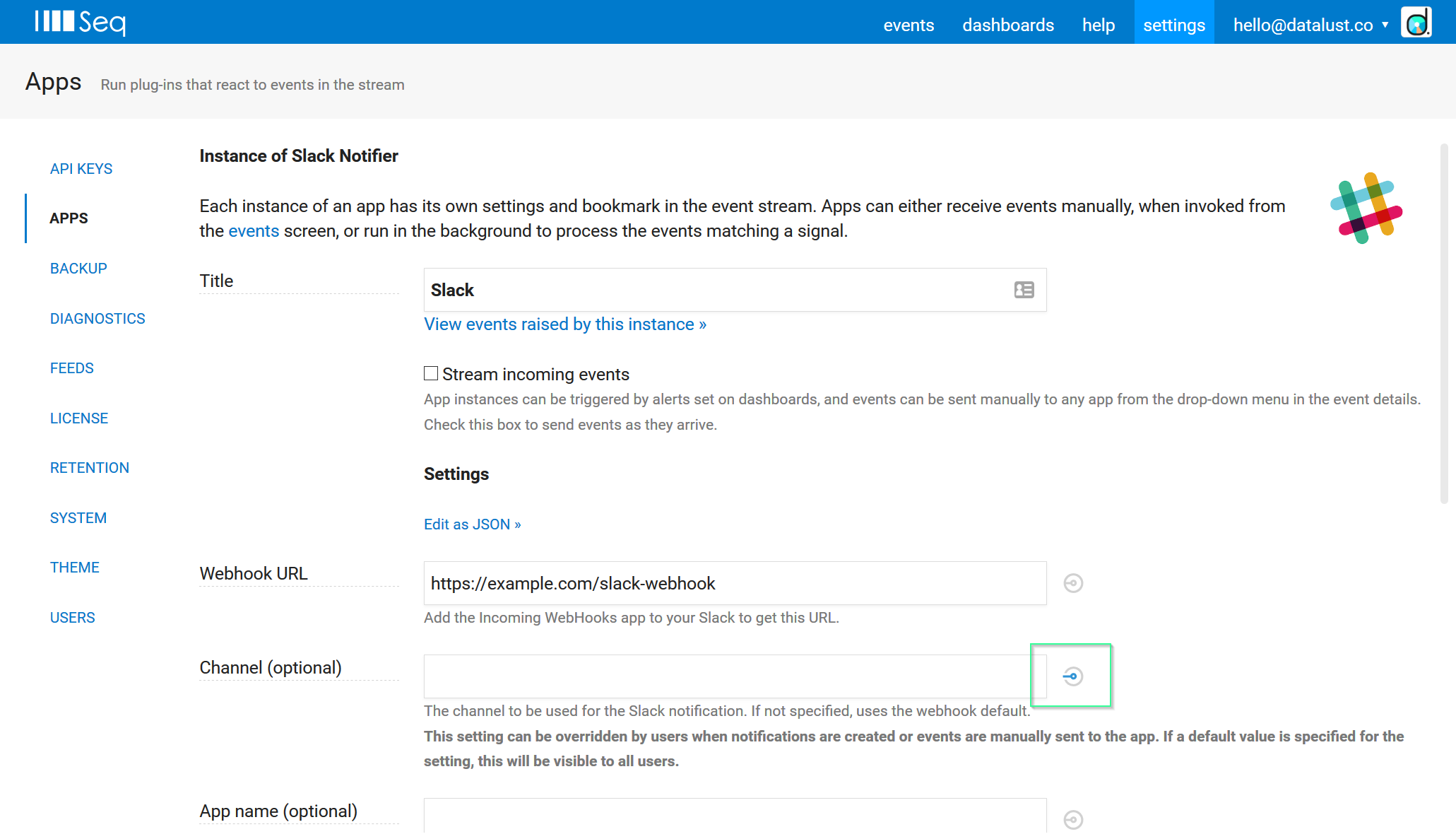Click the contact-card icon in Title field
Image resolution: width=1456 pixels, height=839 pixels.
[1024, 290]
